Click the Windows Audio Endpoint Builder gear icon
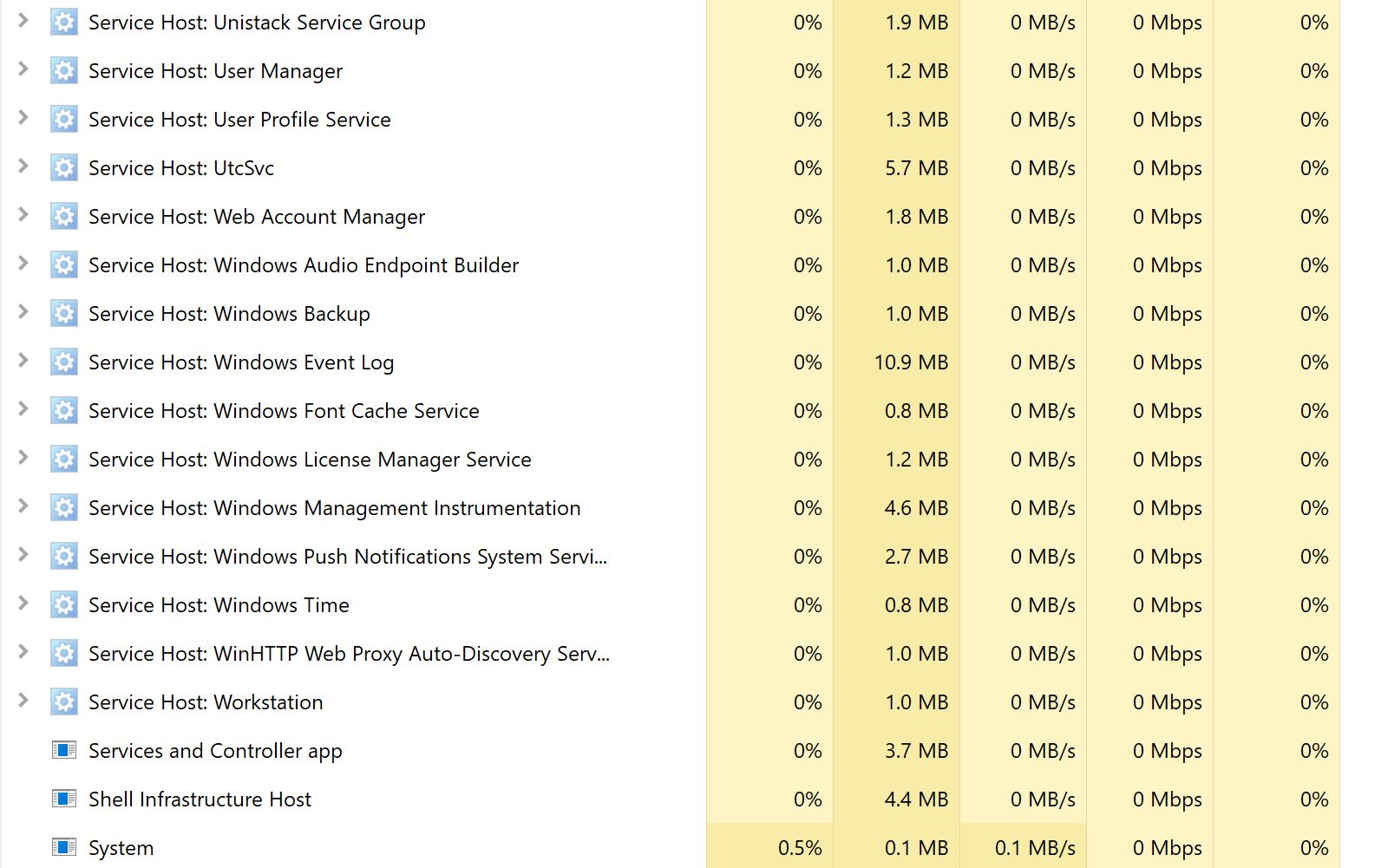The width and height of the screenshot is (1381, 868). (63, 264)
